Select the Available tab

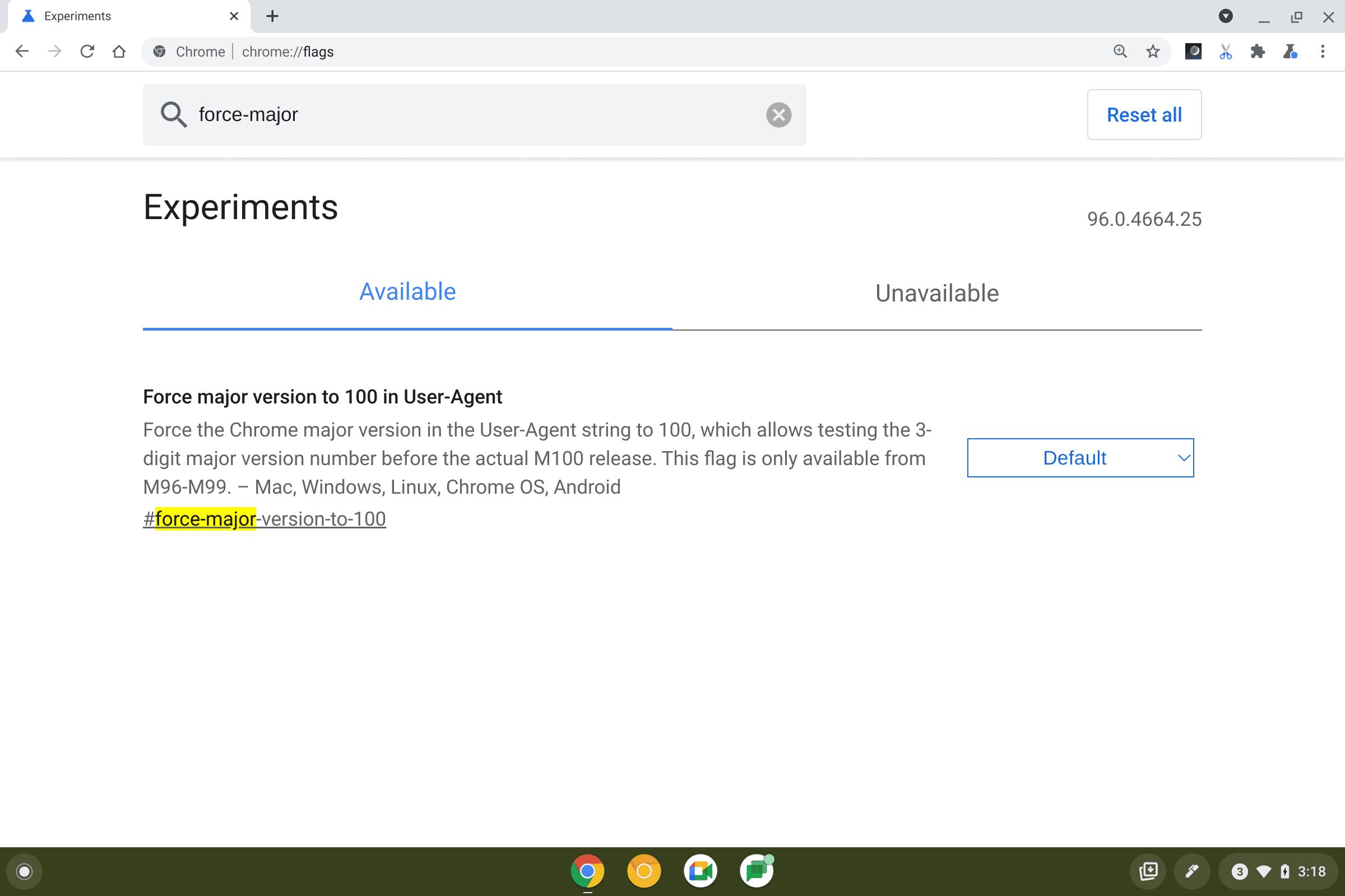(x=408, y=292)
